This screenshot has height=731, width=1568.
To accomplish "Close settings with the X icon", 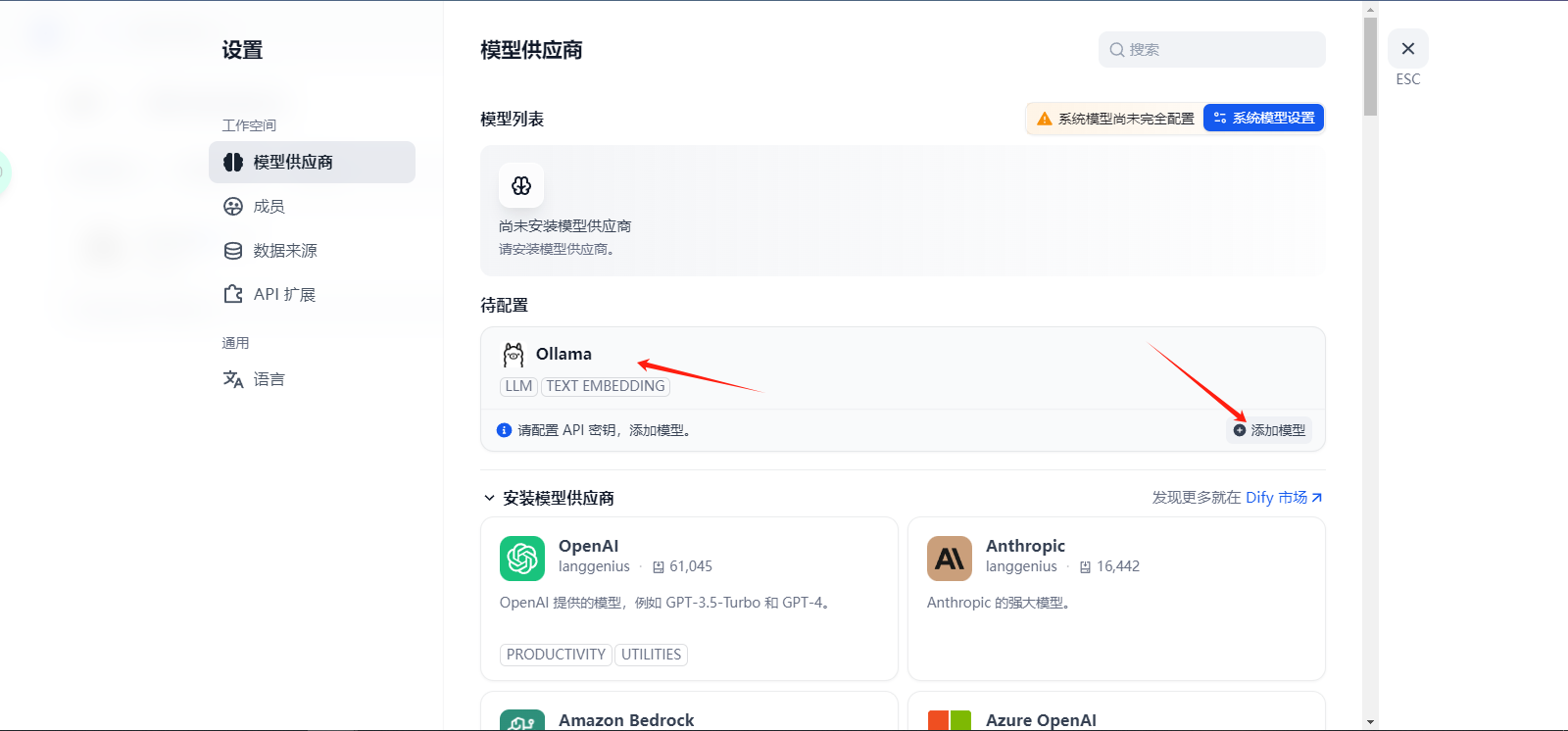I will click(1407, 49).
